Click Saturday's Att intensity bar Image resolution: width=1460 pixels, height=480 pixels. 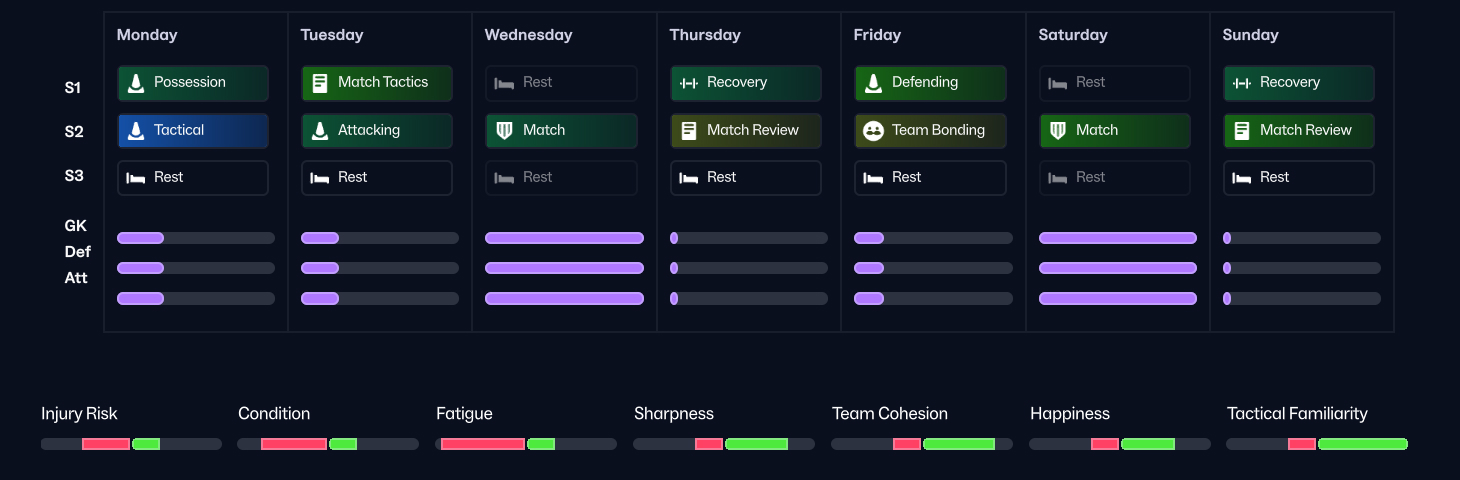(x=1117, y=298)
